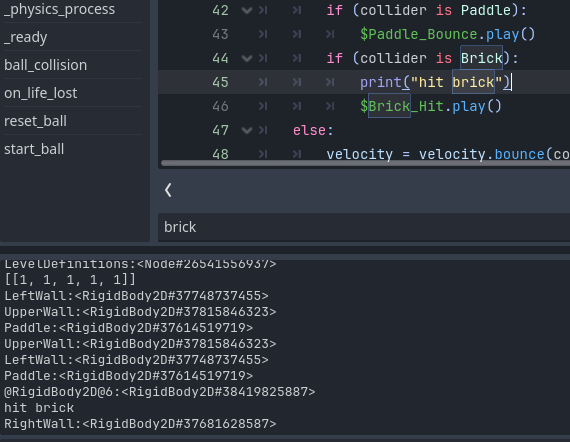This screenshot has height=442, width=570.
Task: Click the 'hit brick' output line
Action: coord(39,408)
